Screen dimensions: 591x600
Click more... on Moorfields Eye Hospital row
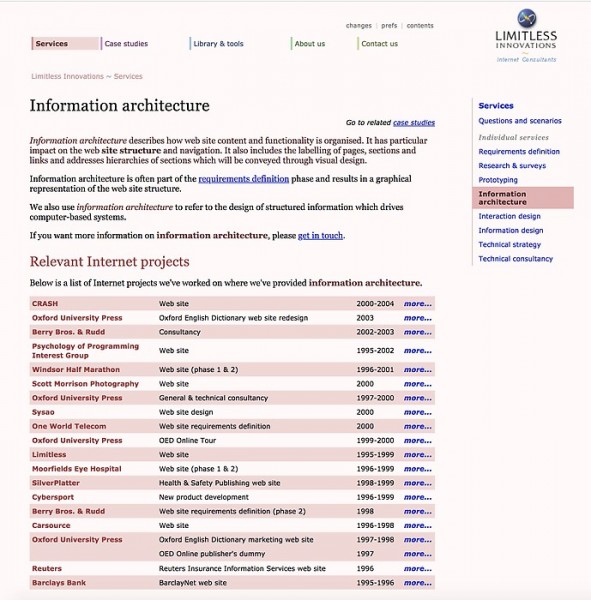pos(418,469)
